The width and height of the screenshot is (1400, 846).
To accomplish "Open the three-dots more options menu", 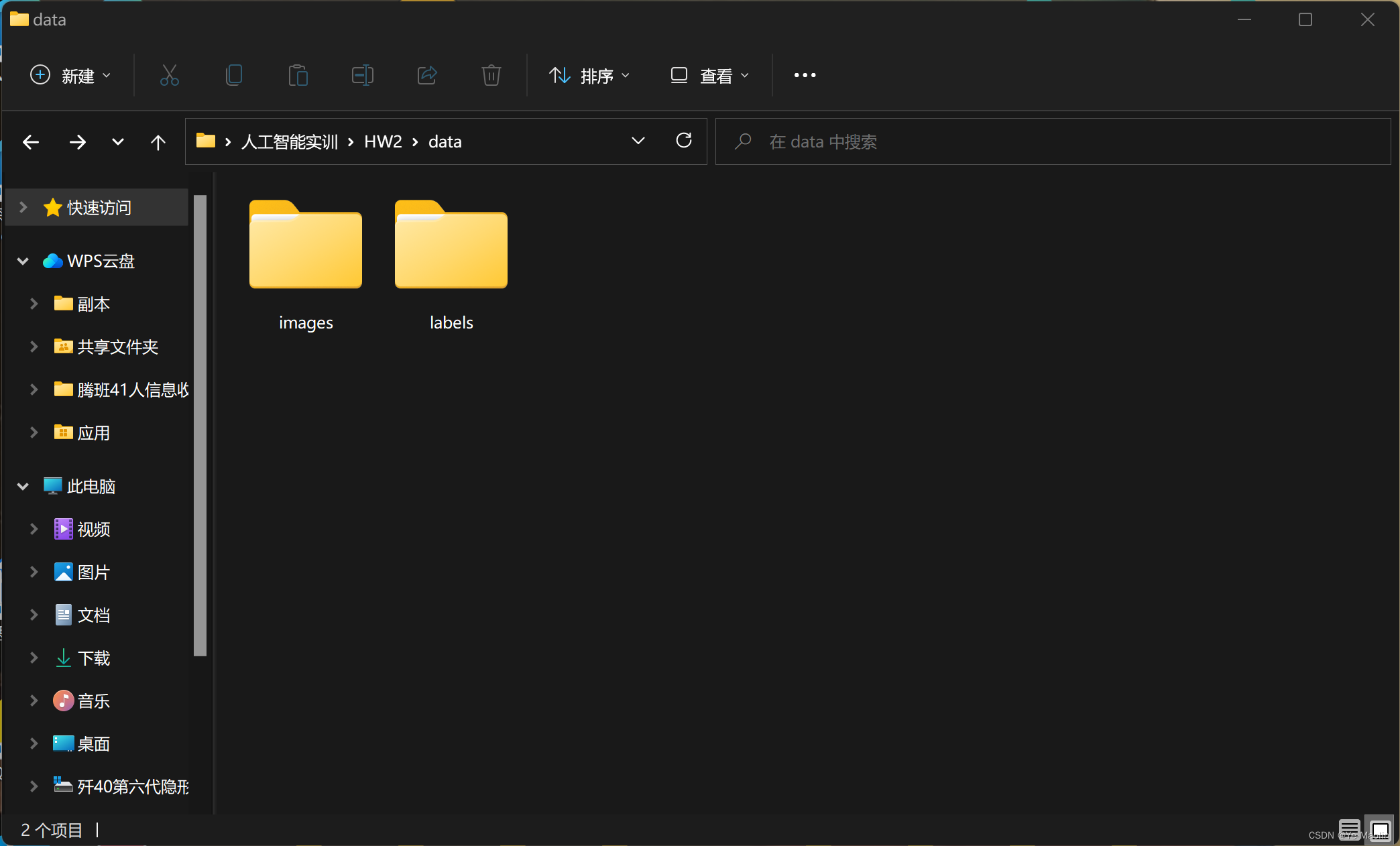I will 805,75.
